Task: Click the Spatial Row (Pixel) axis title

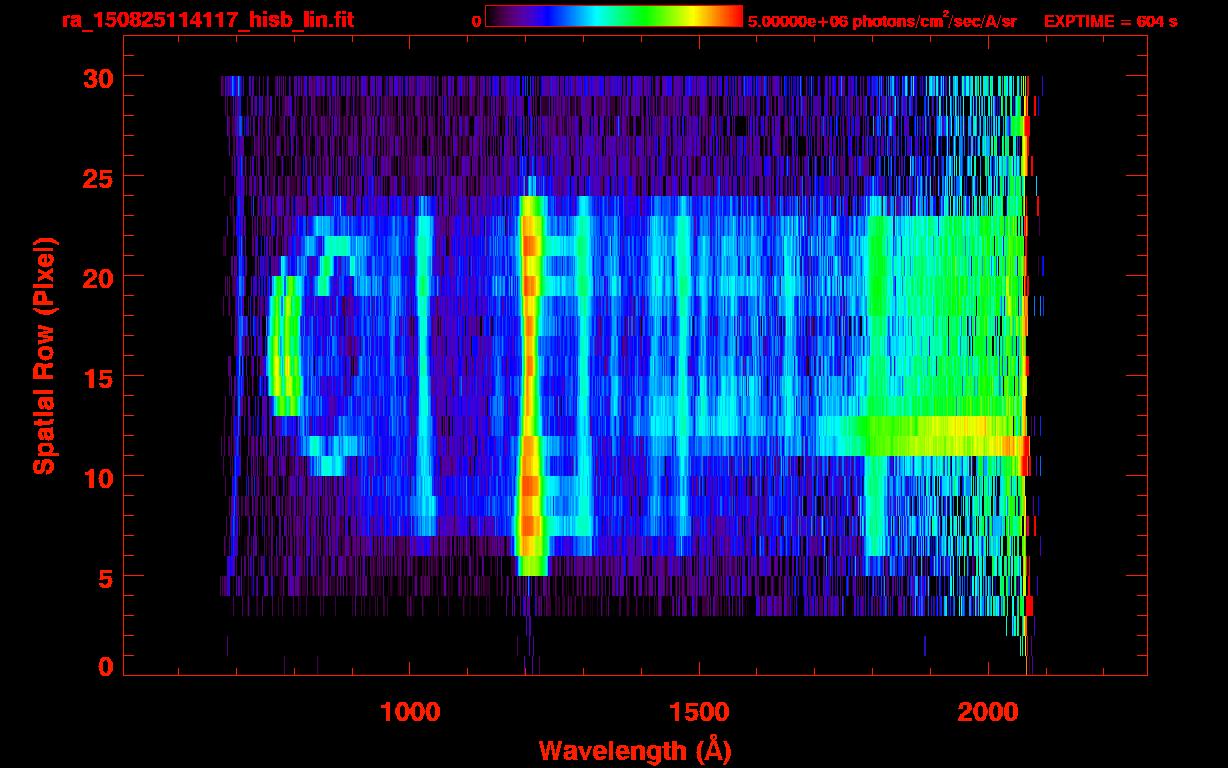Action: tap(44, 355)
